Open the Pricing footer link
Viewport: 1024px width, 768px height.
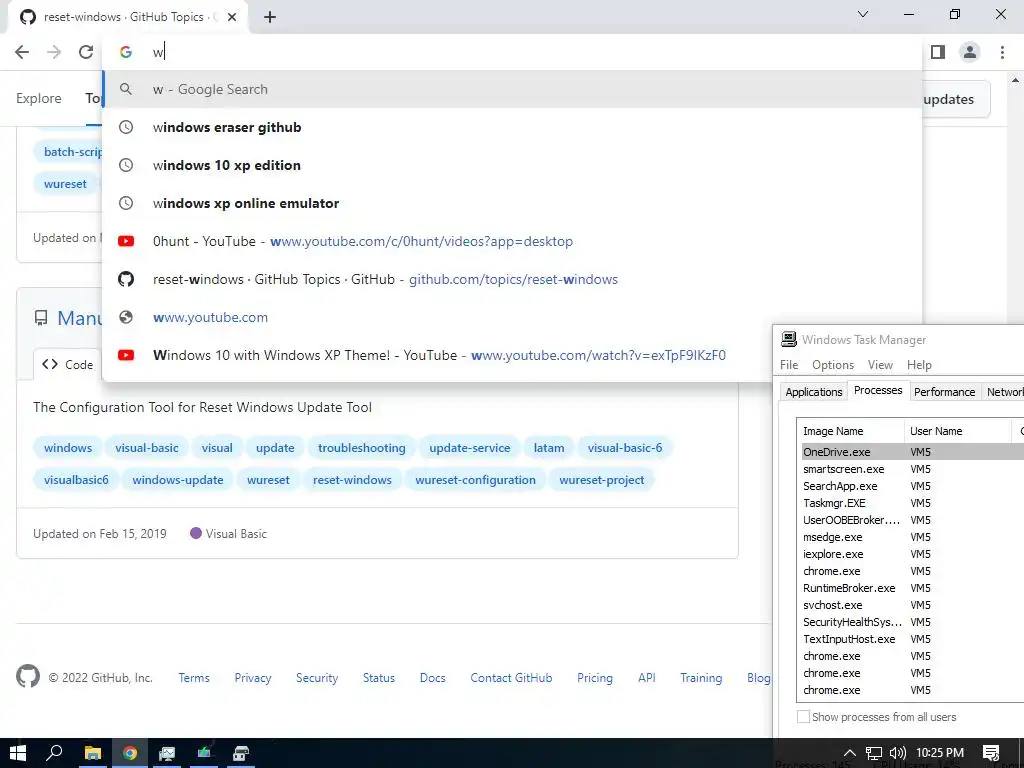click(x=595, y=678)
